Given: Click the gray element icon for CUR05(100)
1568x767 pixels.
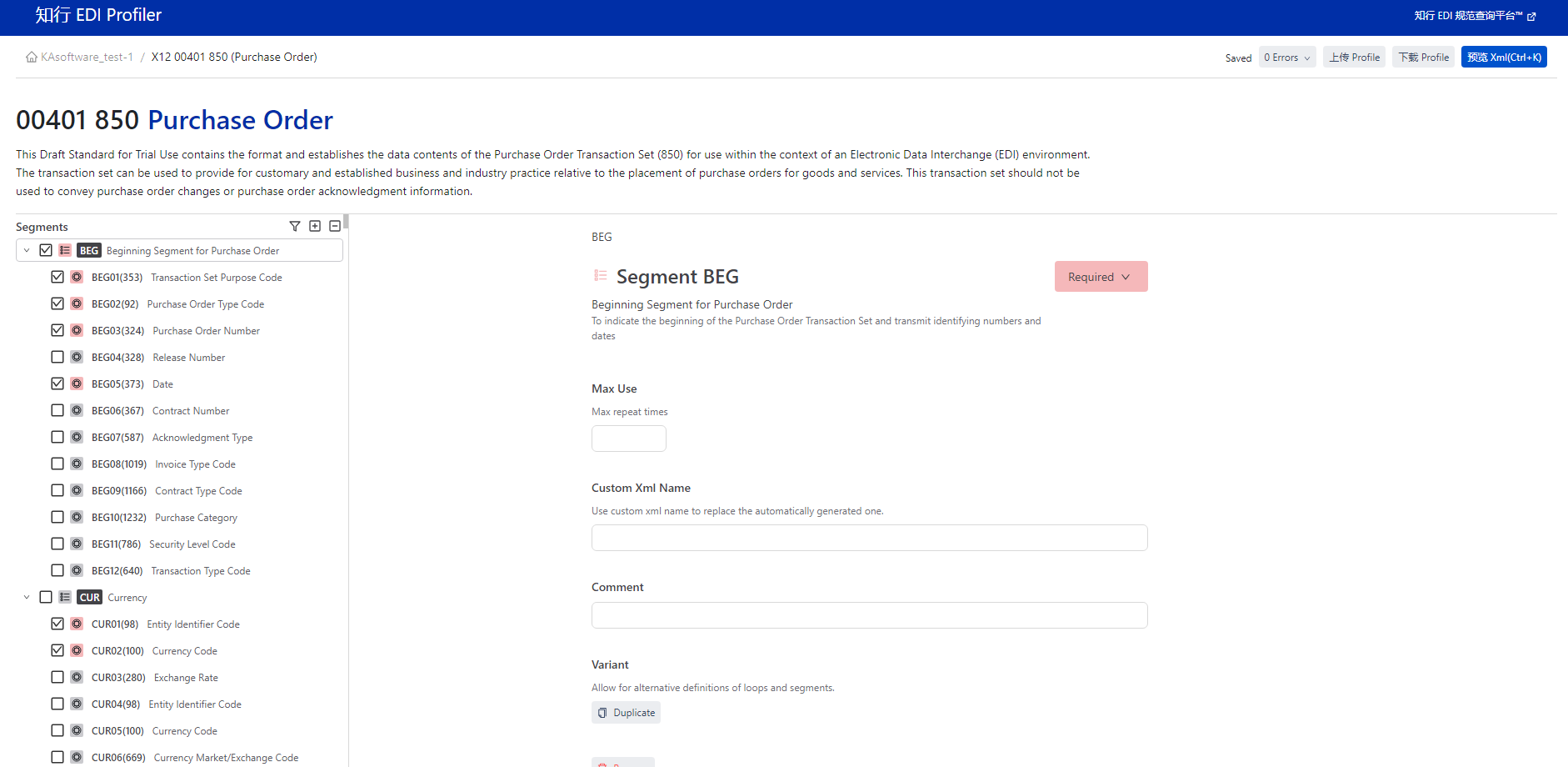Looking at the screenshot, I should [77, 730].
